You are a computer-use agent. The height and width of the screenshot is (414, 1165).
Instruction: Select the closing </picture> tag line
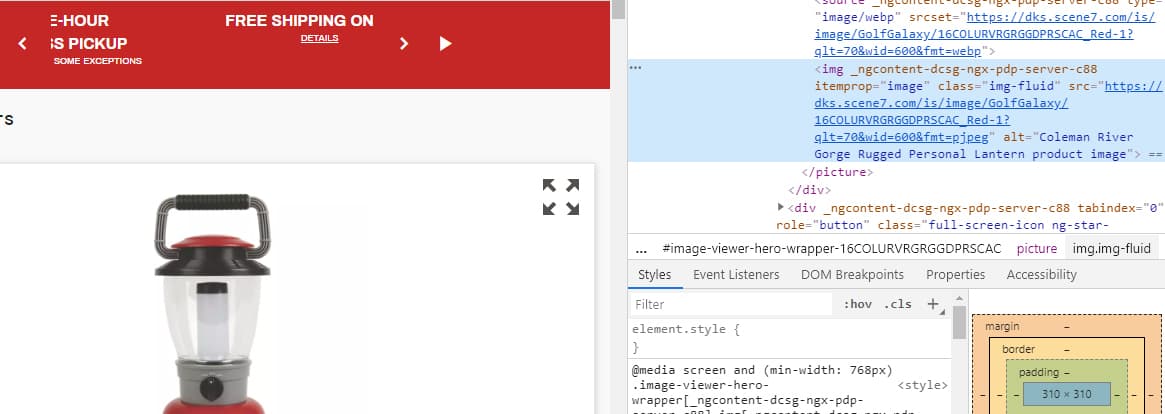[837, 172]
